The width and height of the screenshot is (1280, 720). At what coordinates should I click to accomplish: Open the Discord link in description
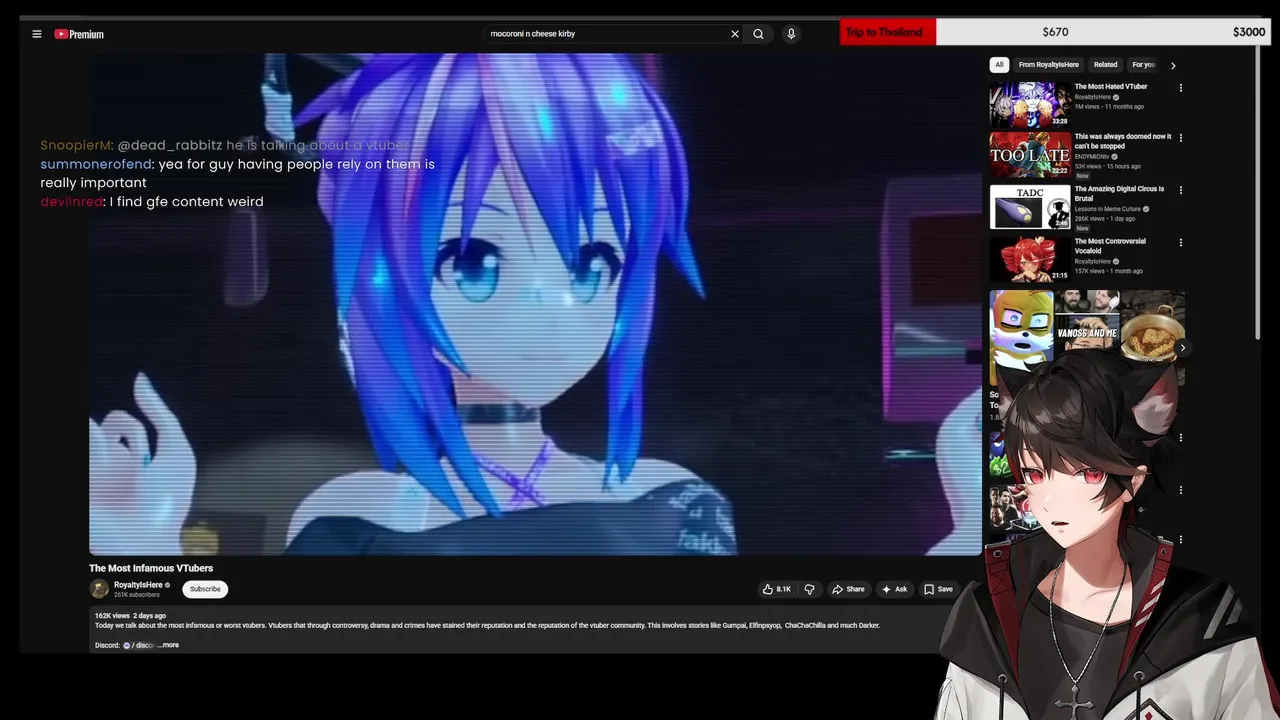click(138, 645)
